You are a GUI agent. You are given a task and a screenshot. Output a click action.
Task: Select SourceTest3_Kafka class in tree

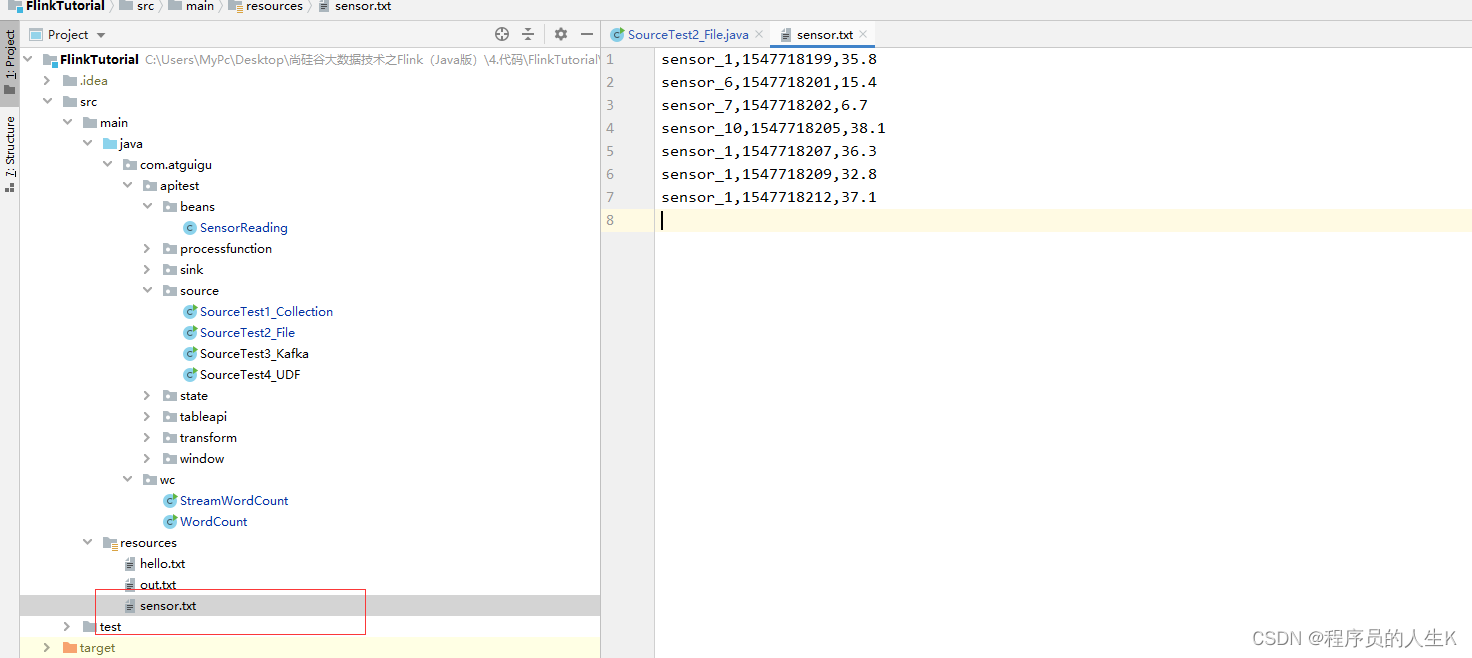[254, 354]
